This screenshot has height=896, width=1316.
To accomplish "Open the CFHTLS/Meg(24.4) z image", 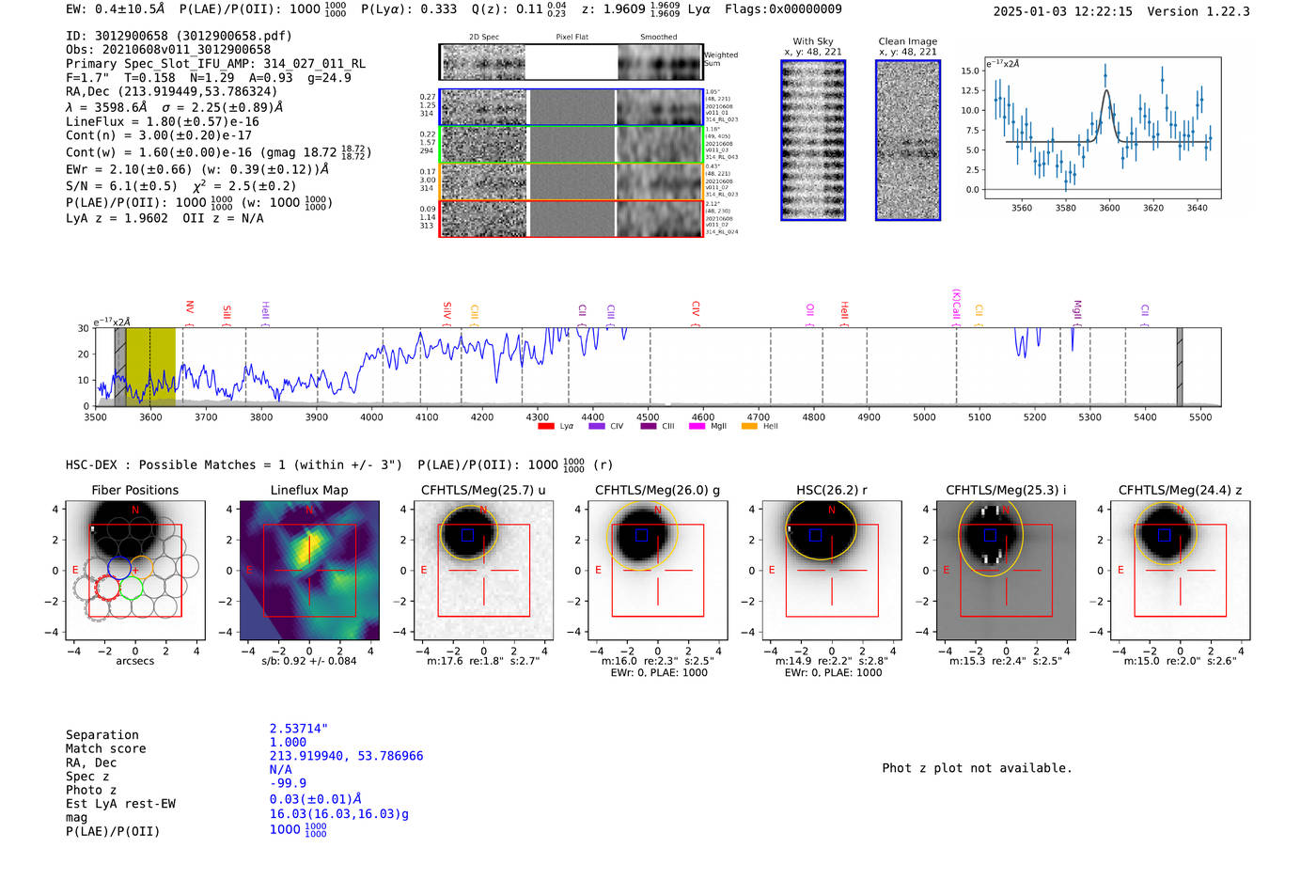I will click(1180, 571).
